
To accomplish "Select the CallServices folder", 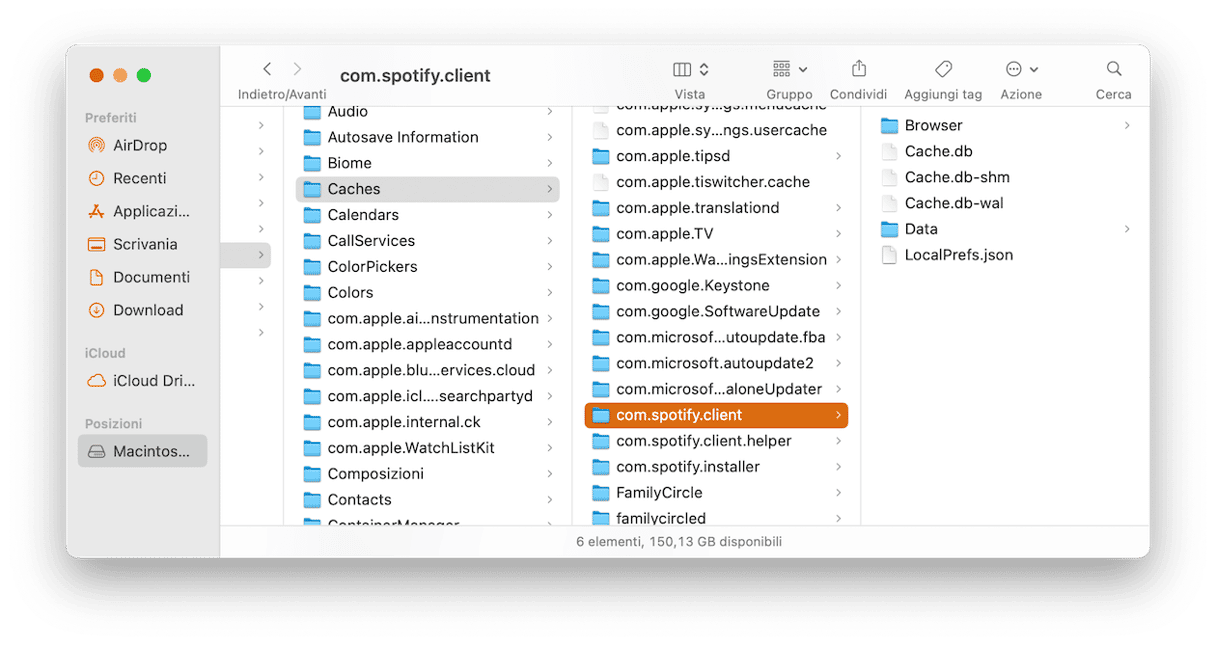I will [x=427, y=241].
